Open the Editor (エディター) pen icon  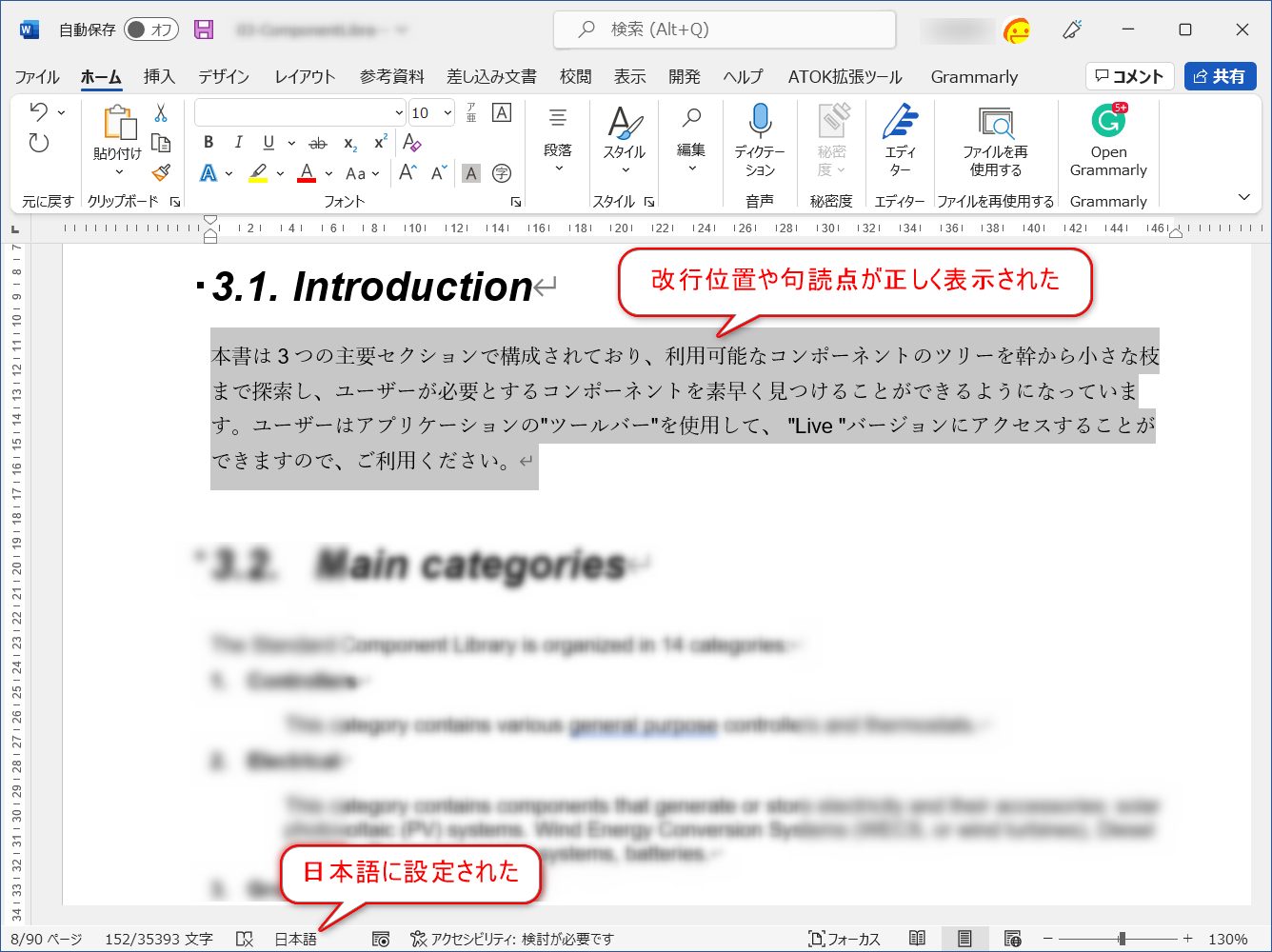900,122
